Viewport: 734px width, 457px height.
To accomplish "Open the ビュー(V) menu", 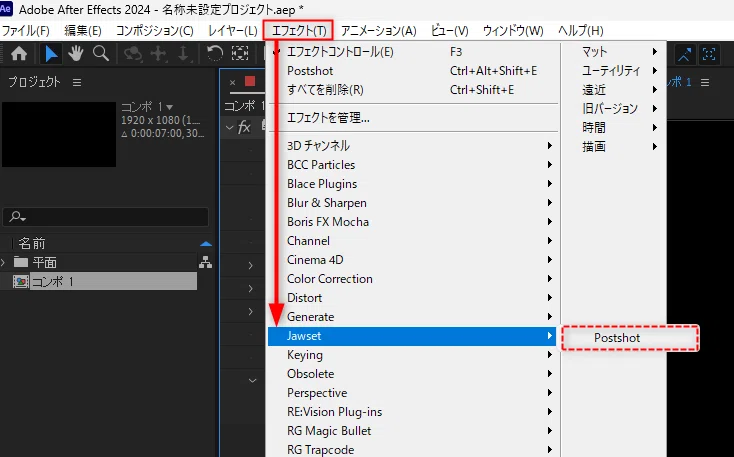I will 449,31.
